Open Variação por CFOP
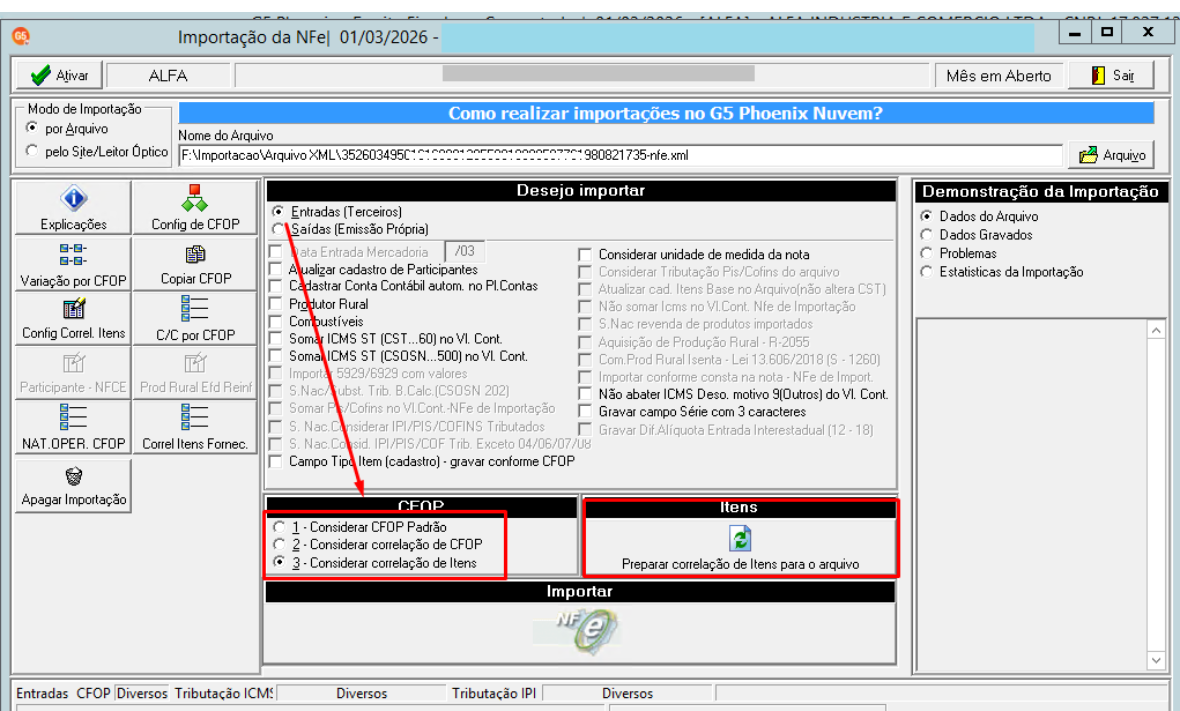The width and height of the screenshot is (1180, 711). tap(73, 263)
